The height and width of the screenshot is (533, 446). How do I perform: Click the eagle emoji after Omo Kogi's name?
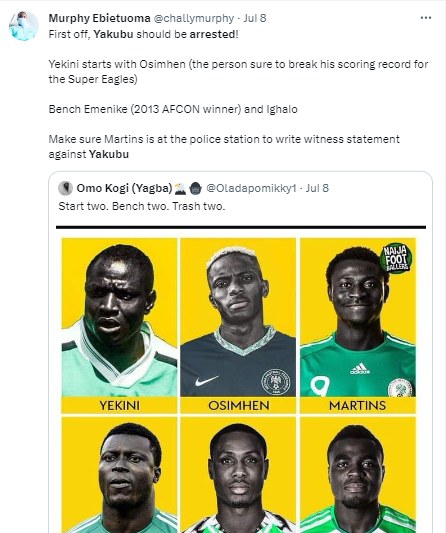180,188
